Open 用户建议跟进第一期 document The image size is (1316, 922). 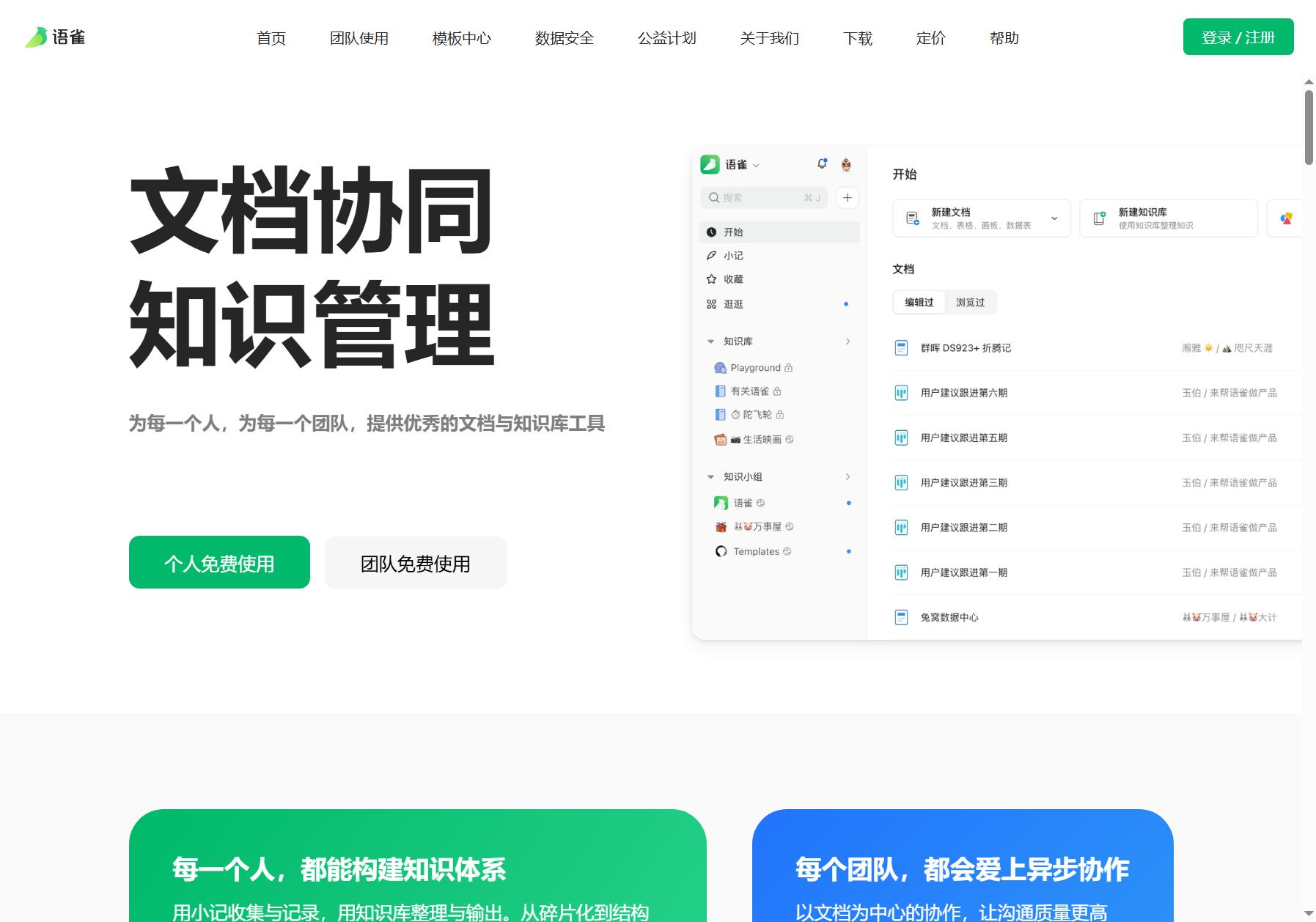(x=964, y=572)
